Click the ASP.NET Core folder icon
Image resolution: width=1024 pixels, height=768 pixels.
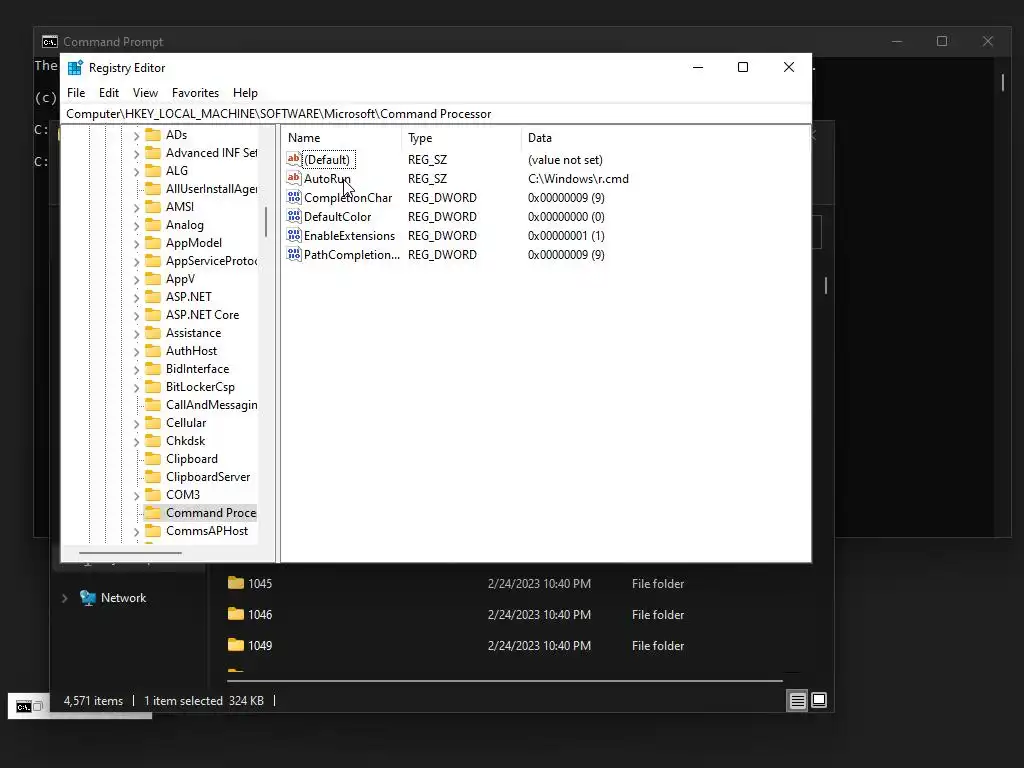coord(153,315)
